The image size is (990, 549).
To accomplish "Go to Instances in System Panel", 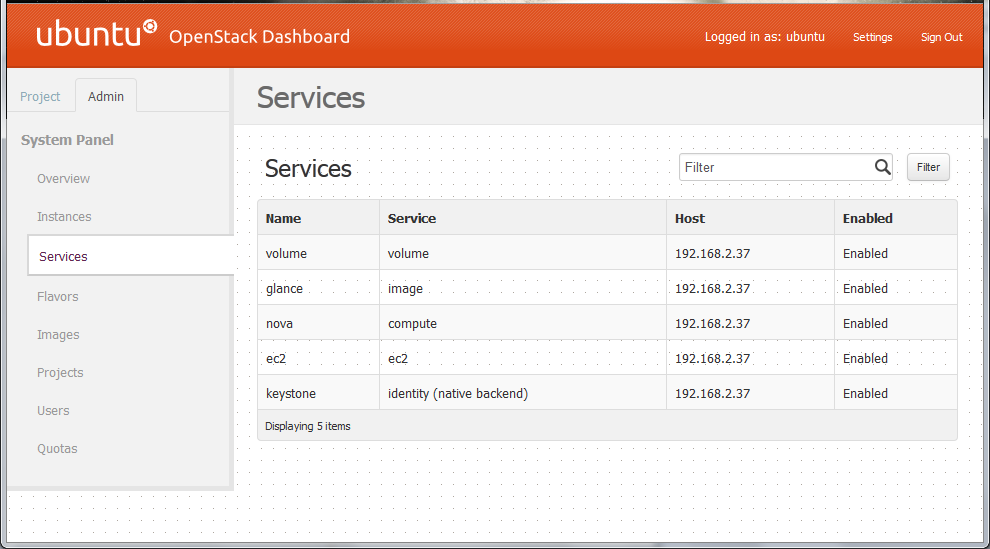I will pos(64,216).
